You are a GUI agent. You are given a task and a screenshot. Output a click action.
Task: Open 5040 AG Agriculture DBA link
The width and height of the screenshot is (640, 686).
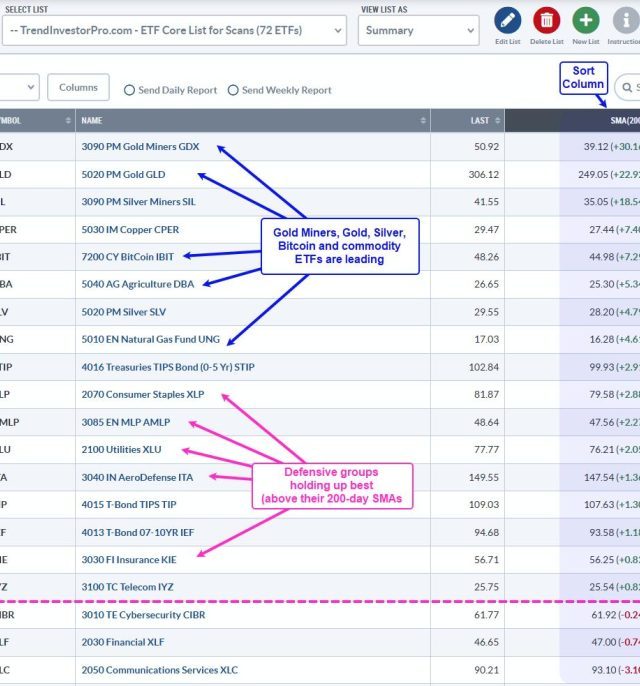(137, 284)
